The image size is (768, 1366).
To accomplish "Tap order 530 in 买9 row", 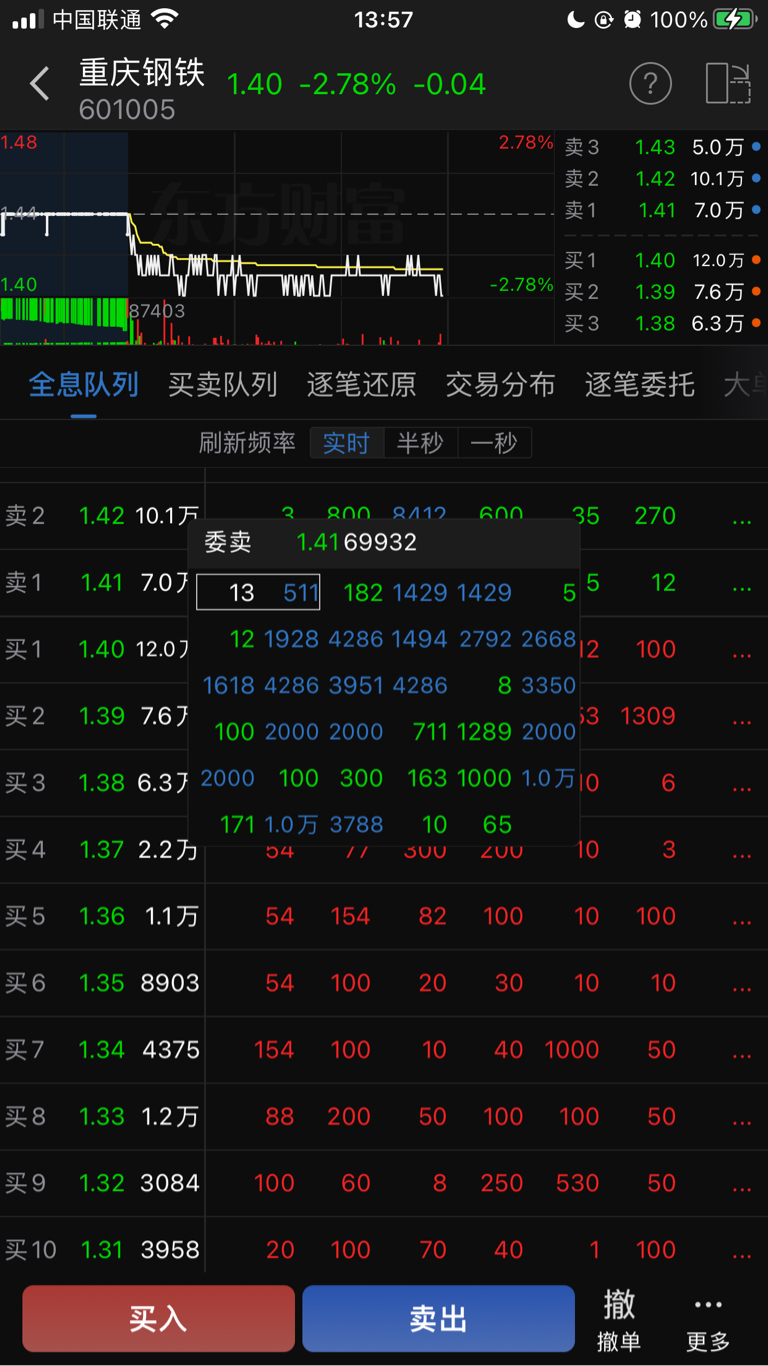I will (x=578, y=1183).
